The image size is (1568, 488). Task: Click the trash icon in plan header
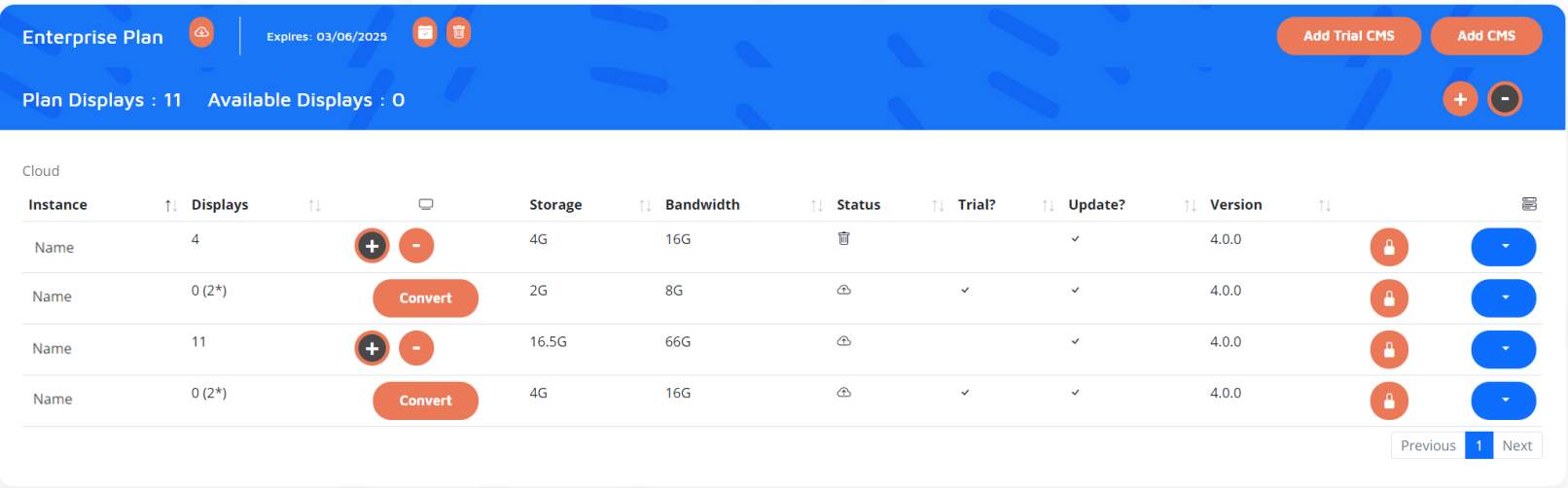coord(459,33)
